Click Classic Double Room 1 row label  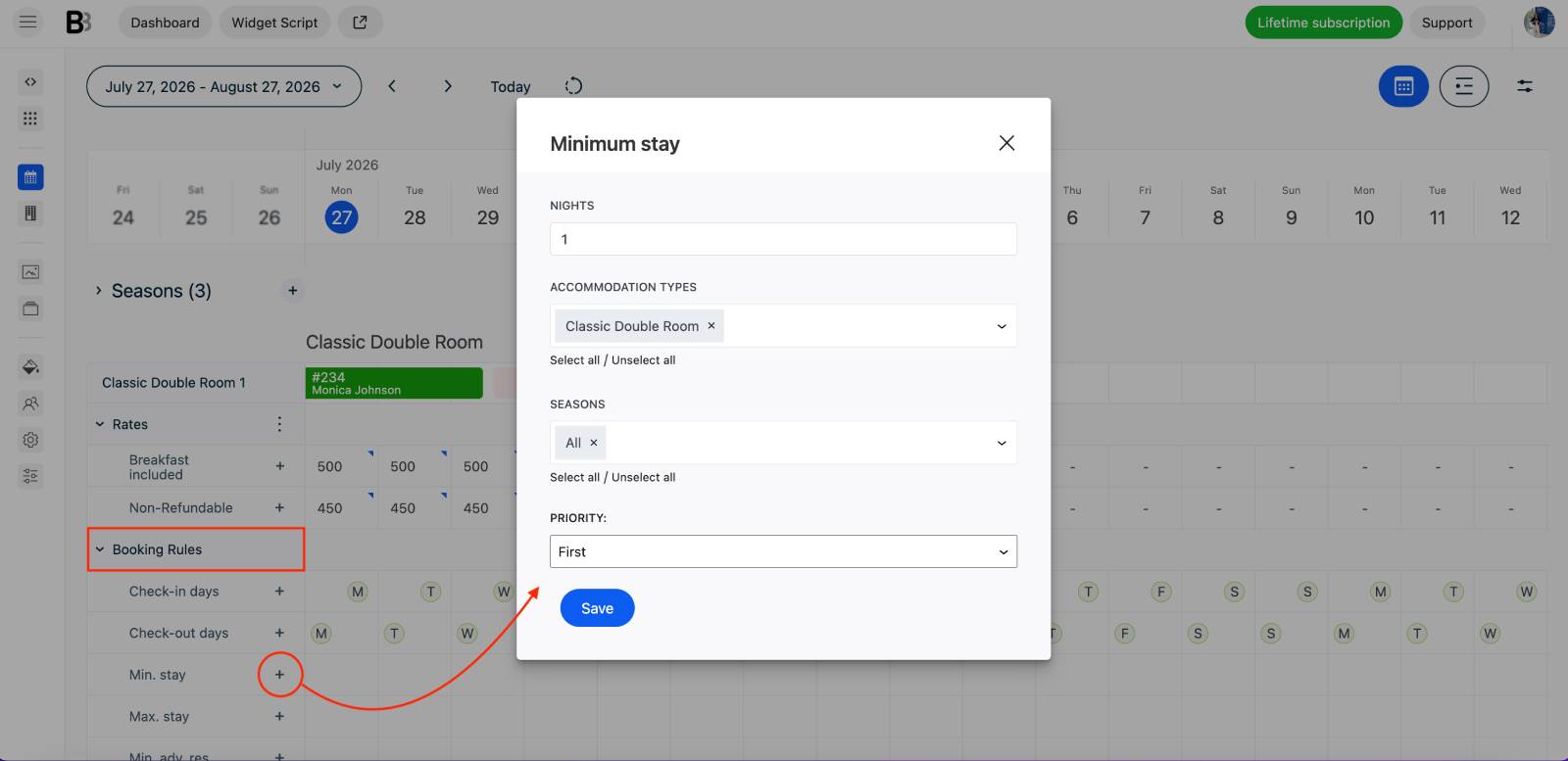pyautogui.click(x=173, y=383)
